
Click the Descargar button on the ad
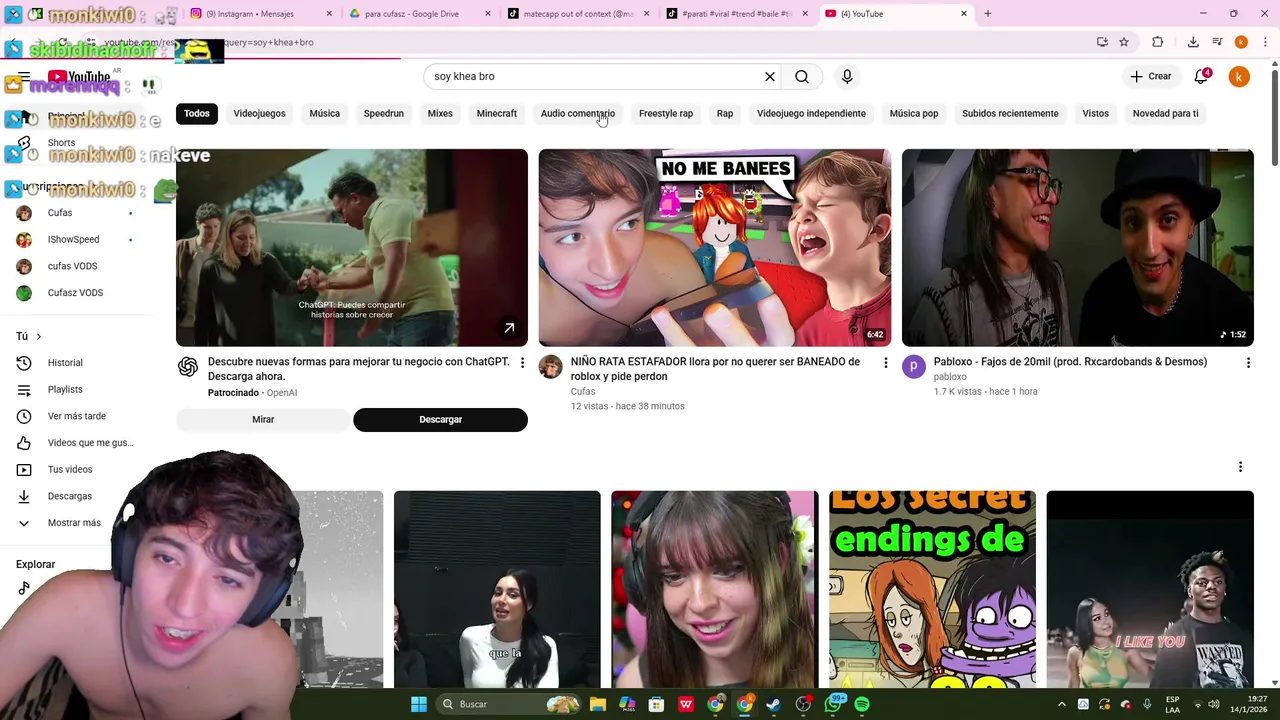point(440,419)
